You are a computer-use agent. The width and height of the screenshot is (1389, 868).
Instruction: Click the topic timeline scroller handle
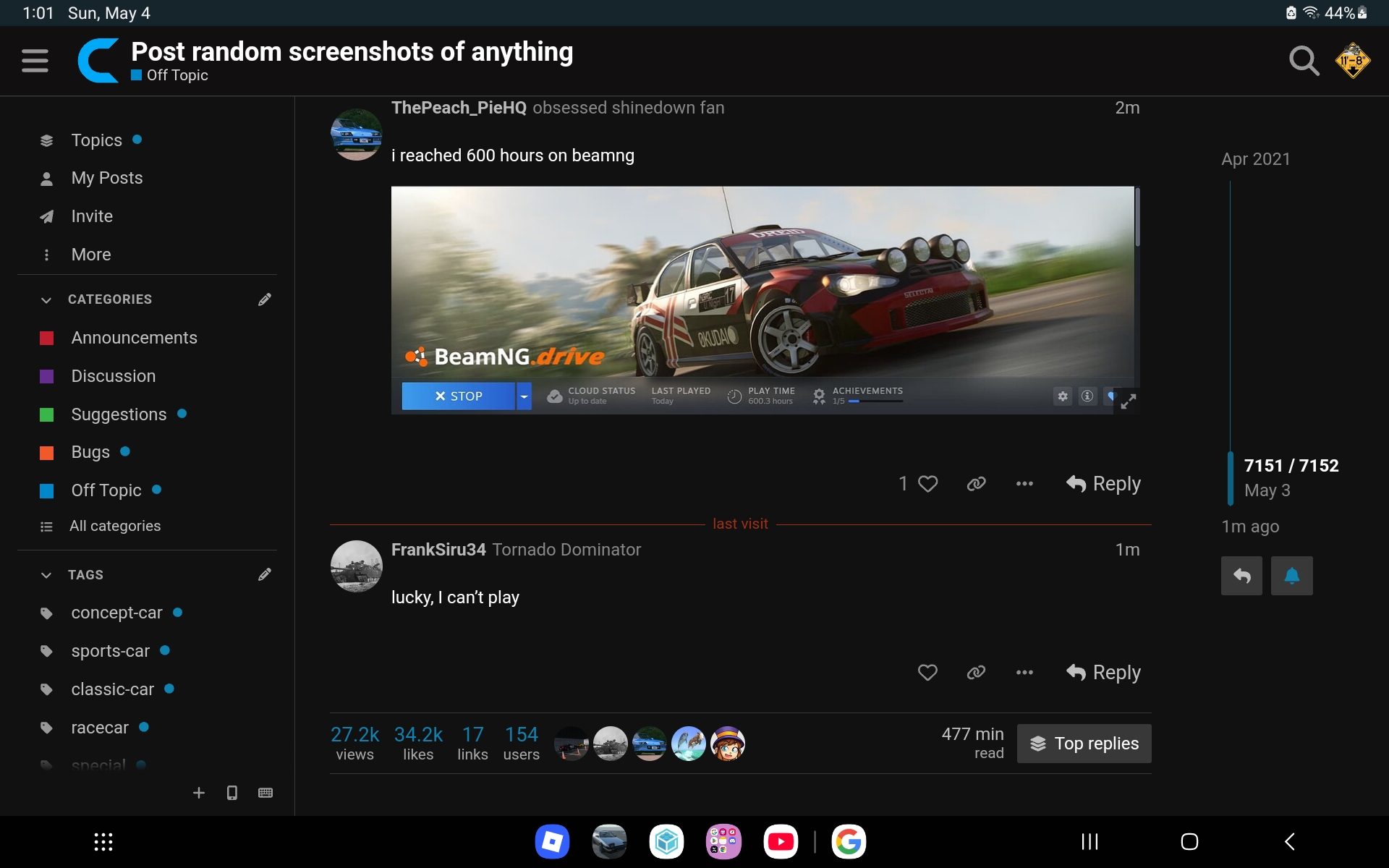coord(1231,478)
